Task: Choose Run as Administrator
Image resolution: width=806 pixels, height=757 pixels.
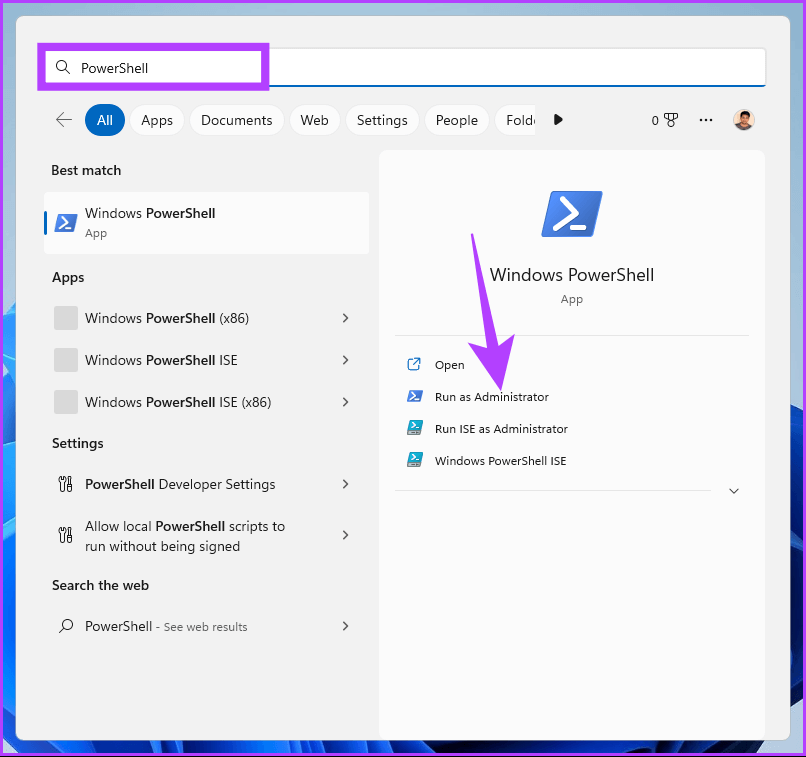Action: (491, 397)
